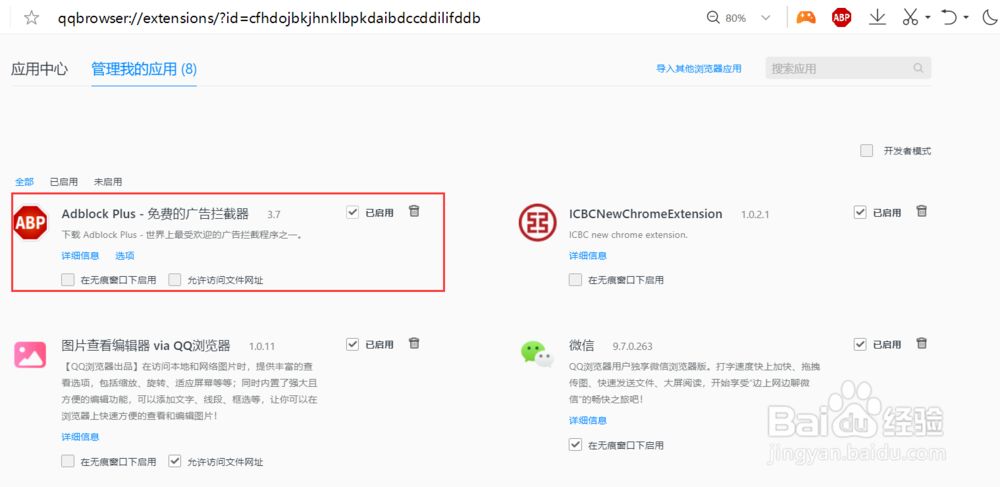The image size is (1000, 487).
Task: Expand the zoom level dropdown arrow
Action: pos(766,18)
